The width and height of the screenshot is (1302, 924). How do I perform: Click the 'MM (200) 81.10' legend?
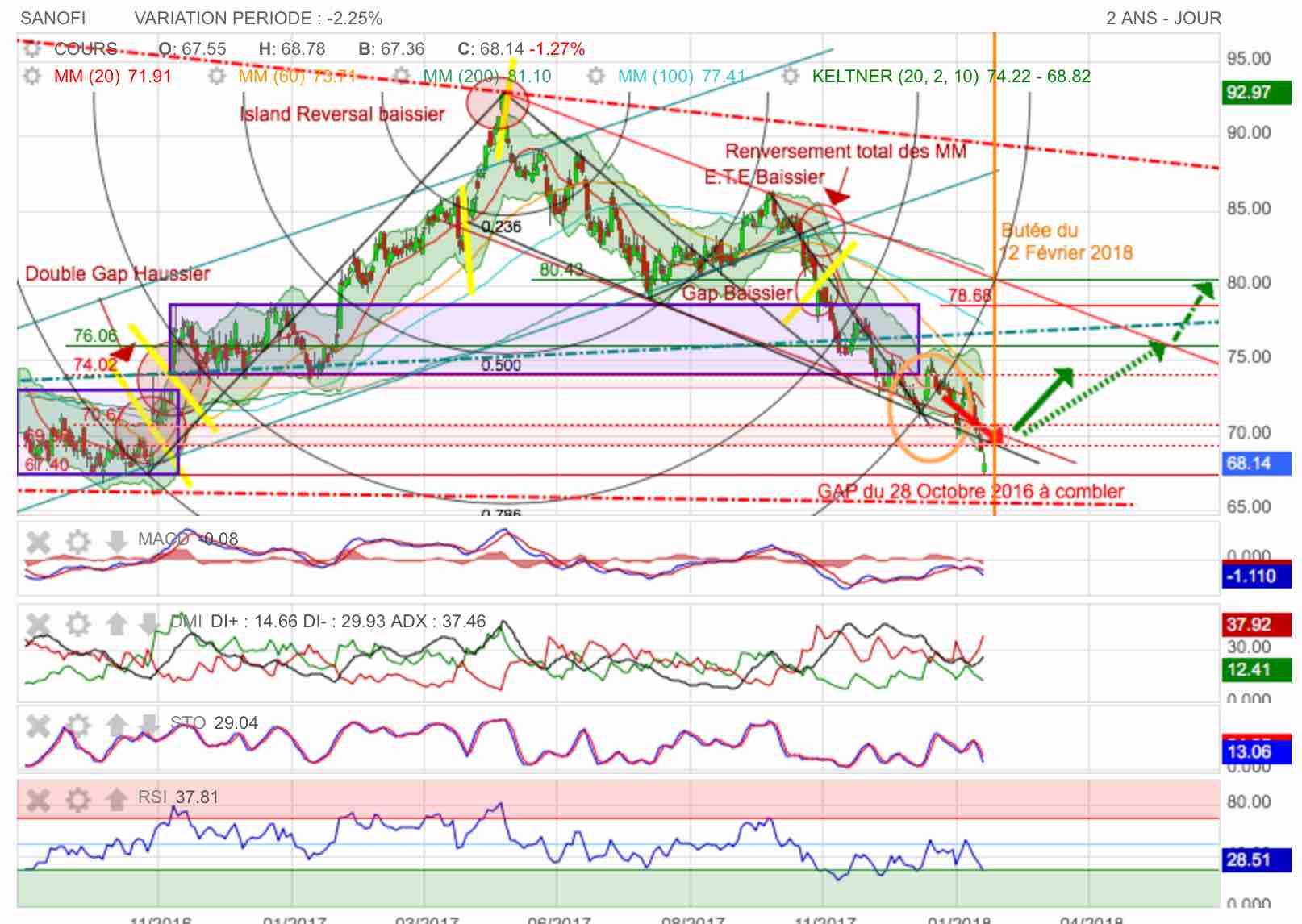tap(487, 77)
